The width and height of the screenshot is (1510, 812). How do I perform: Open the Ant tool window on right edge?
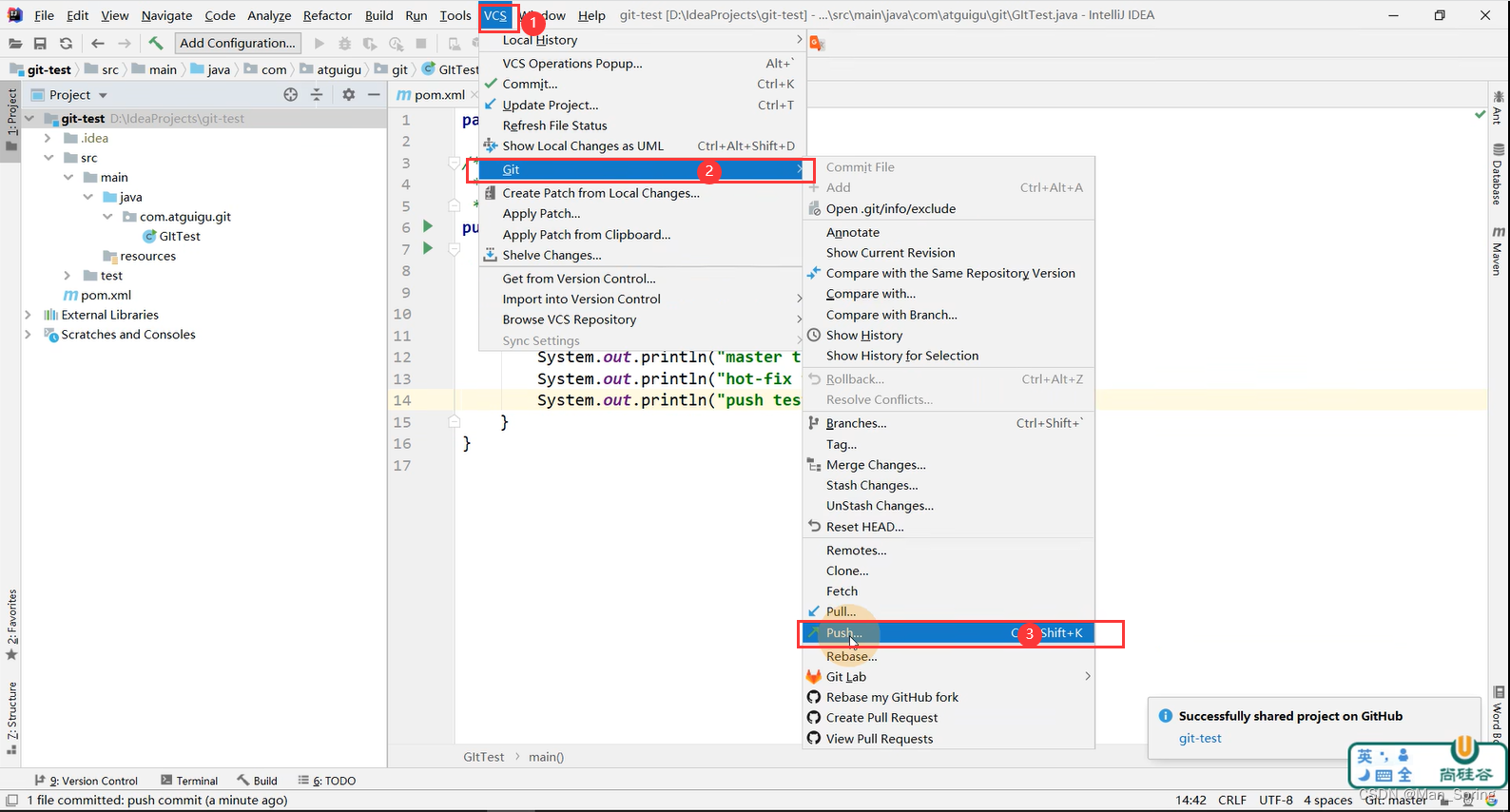(1498, 107)
